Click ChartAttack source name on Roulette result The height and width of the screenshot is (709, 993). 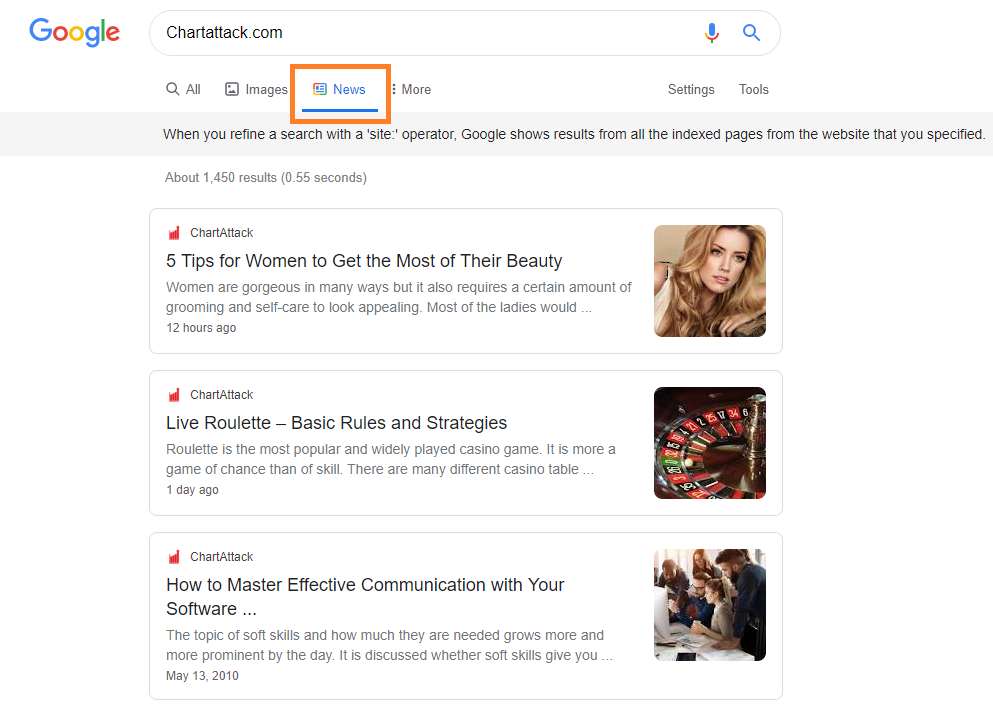[x=222, y=395]
